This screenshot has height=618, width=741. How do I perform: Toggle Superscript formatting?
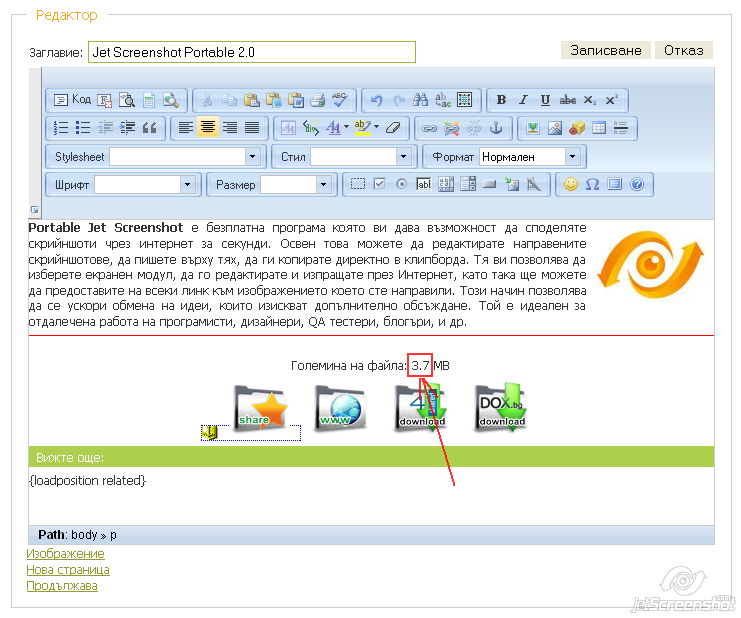coord(612,100)
